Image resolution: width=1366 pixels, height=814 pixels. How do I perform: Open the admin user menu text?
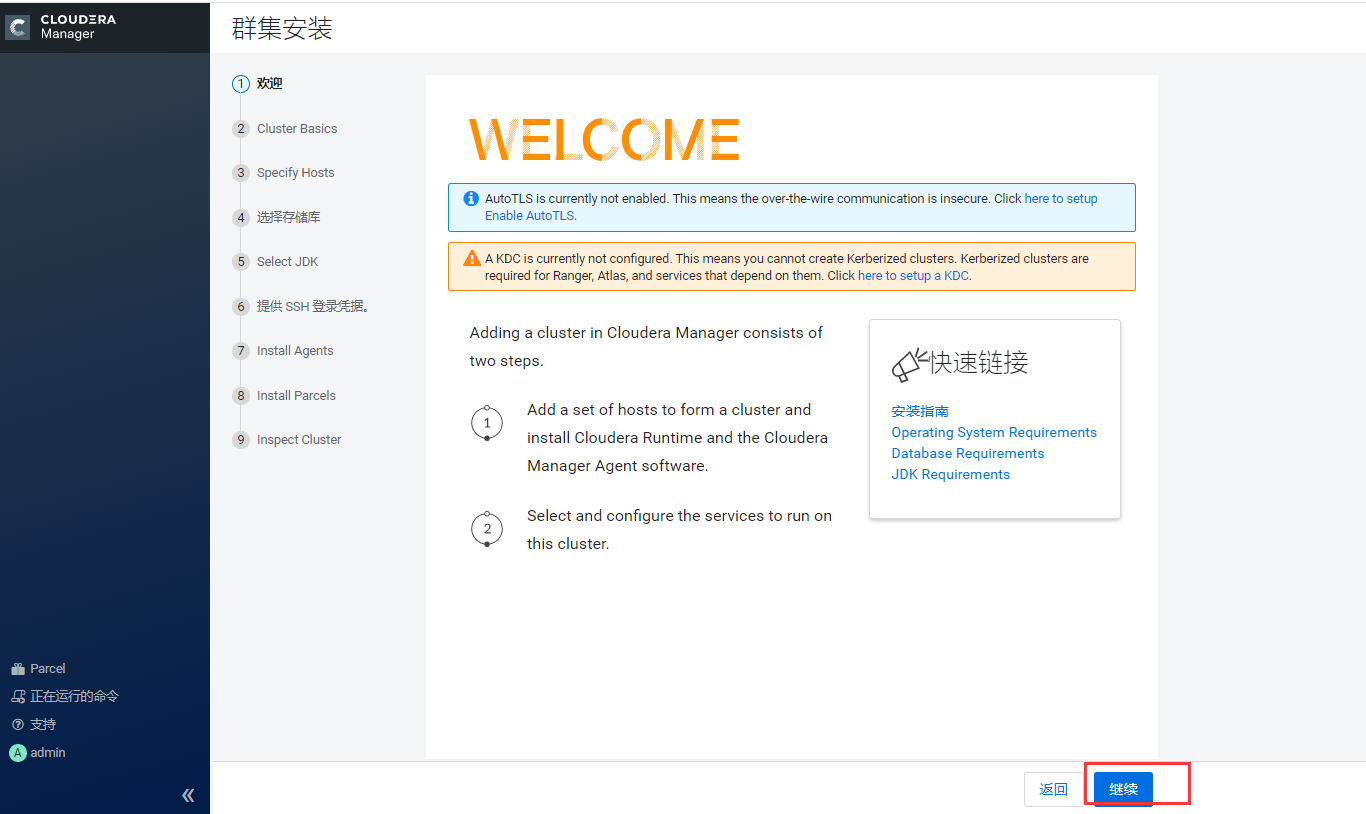click(48, 753)
